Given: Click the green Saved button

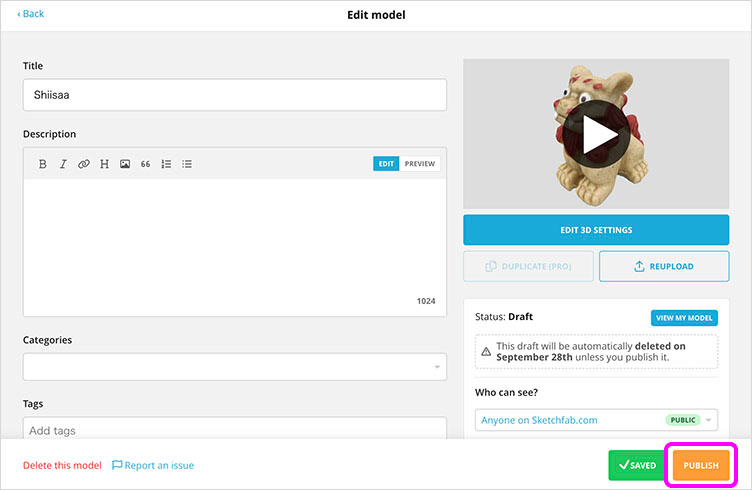Looking at the screenshot, I should [637, 465].
